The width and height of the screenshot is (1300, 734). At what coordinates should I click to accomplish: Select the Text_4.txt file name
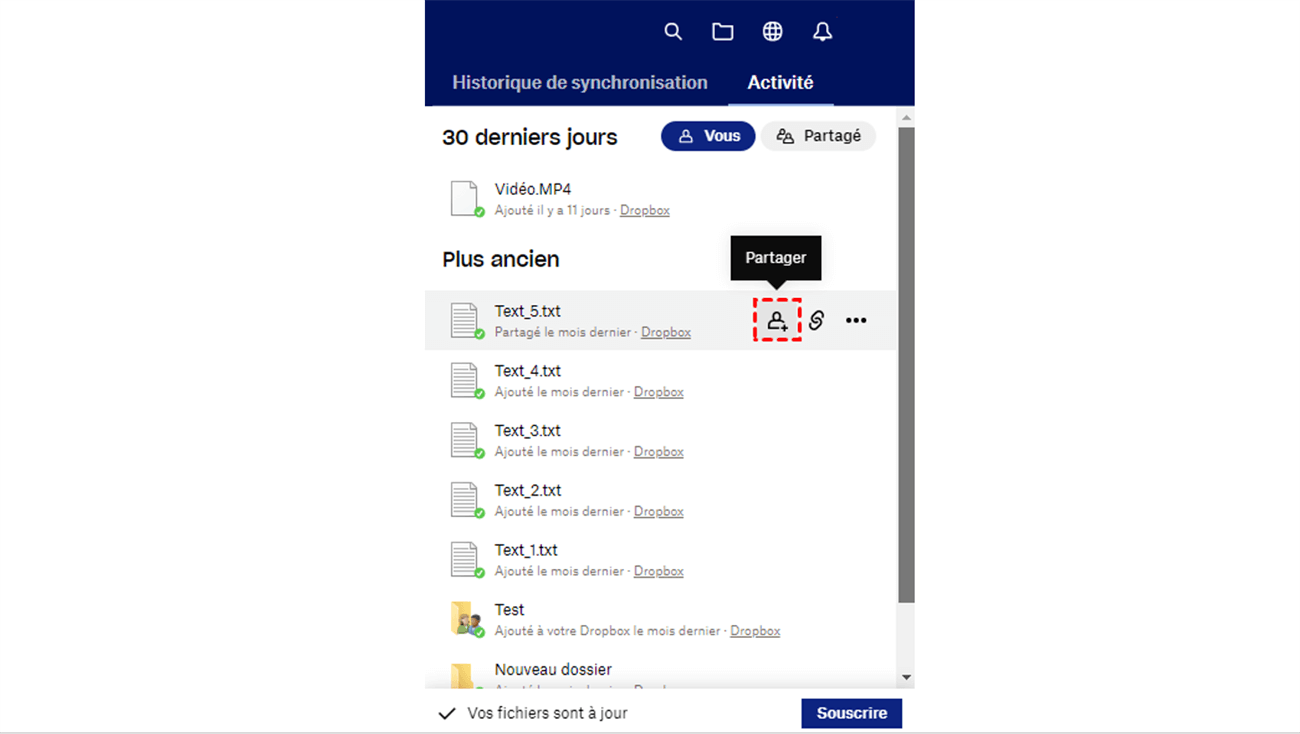tap(528, 371)
